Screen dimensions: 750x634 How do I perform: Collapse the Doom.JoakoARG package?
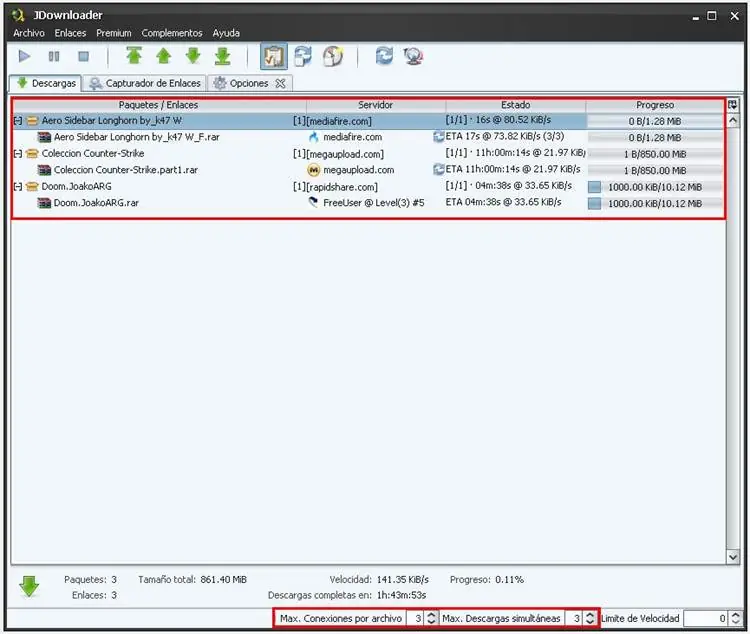pos(18,187)
